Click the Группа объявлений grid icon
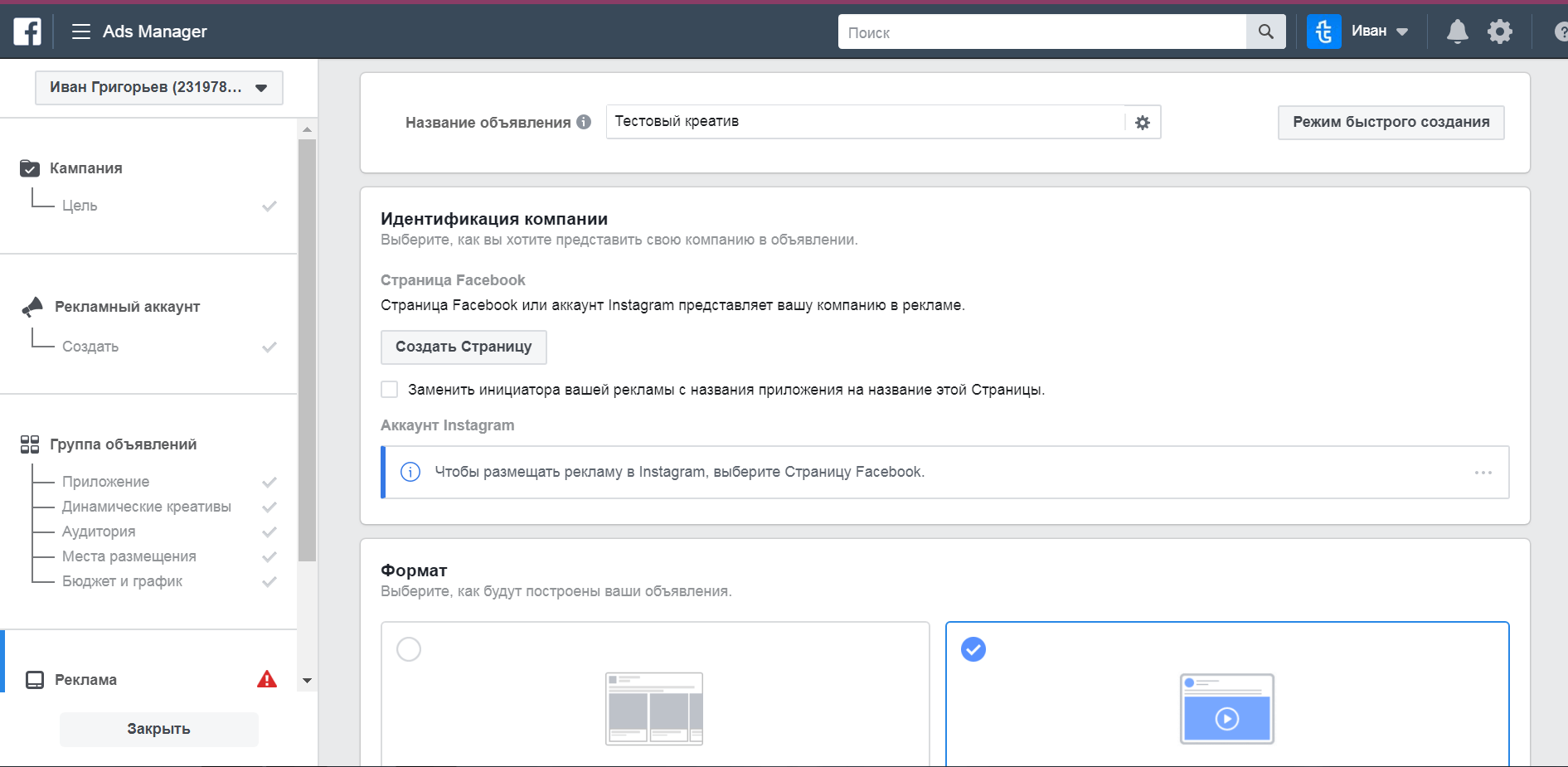1568x767 pixels. tap(30, 444)
